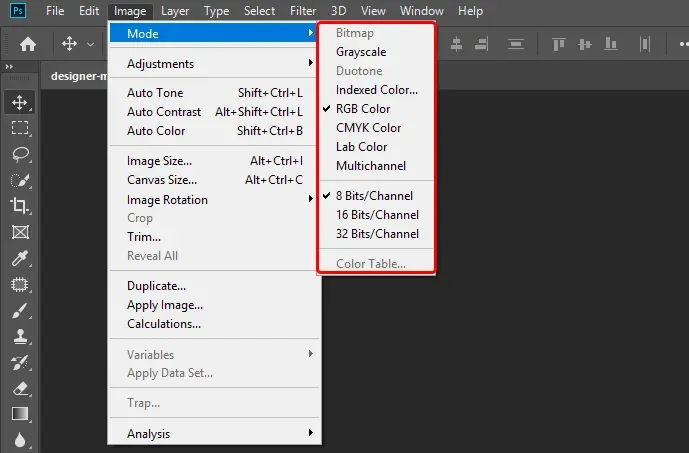689x453 pixels.
Task: Switch color mode to CMYK Color
Action: point(376,128)
